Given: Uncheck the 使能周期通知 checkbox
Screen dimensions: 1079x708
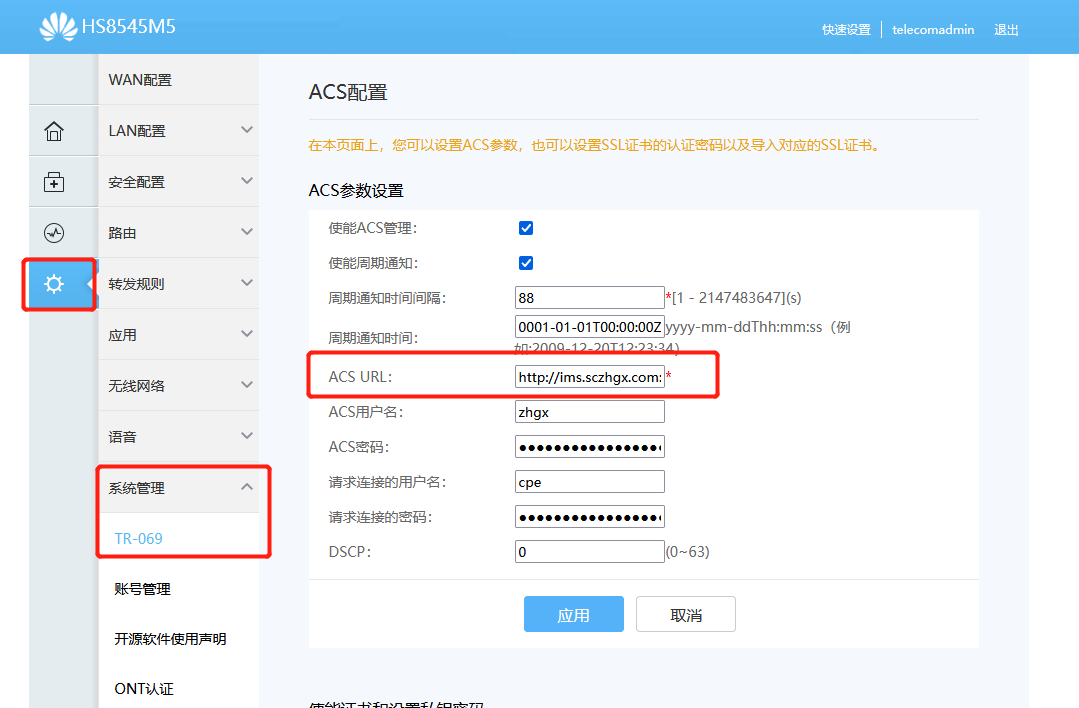Looking at the screenshot, I should 526,263.
